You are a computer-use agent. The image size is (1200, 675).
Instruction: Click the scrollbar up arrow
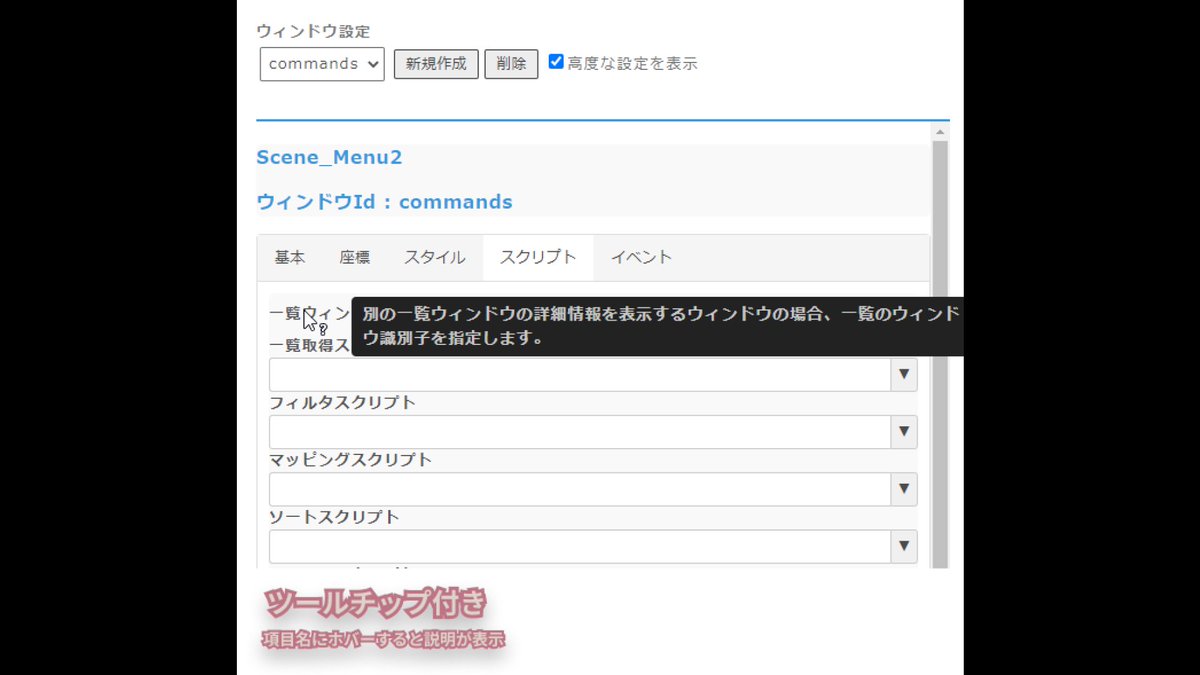click(941, 130)
